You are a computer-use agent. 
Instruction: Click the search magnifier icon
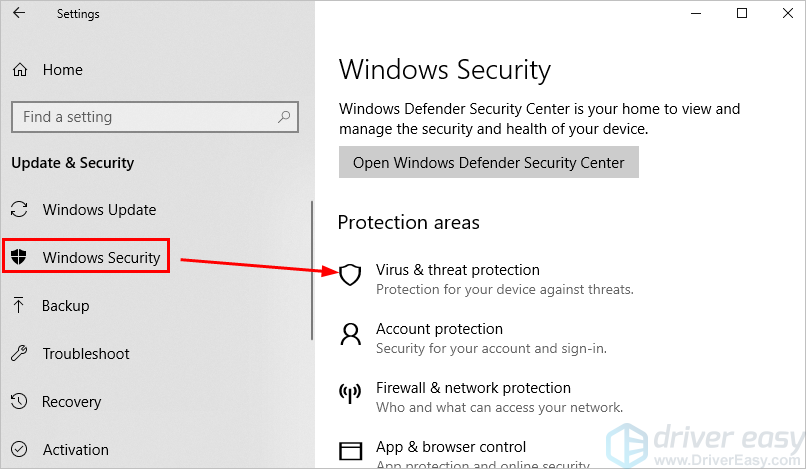(284, 117)
